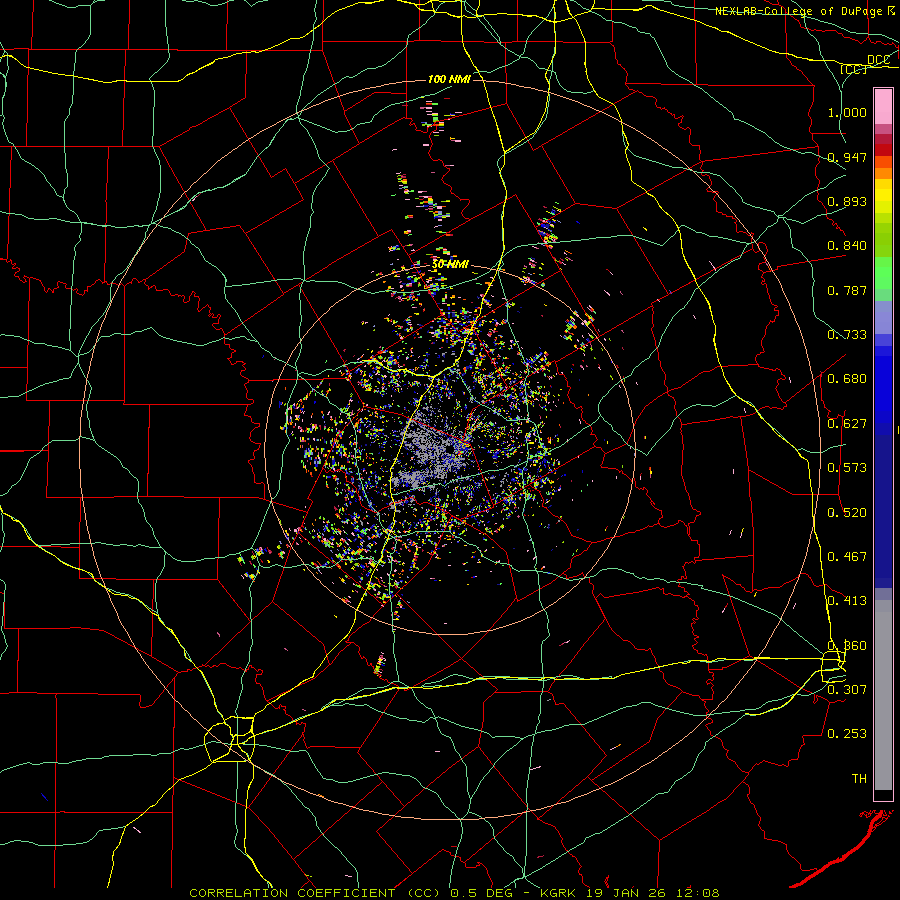900x900 pixels.
Task: Select the 0.627 scale value
Action: point(847,424)
